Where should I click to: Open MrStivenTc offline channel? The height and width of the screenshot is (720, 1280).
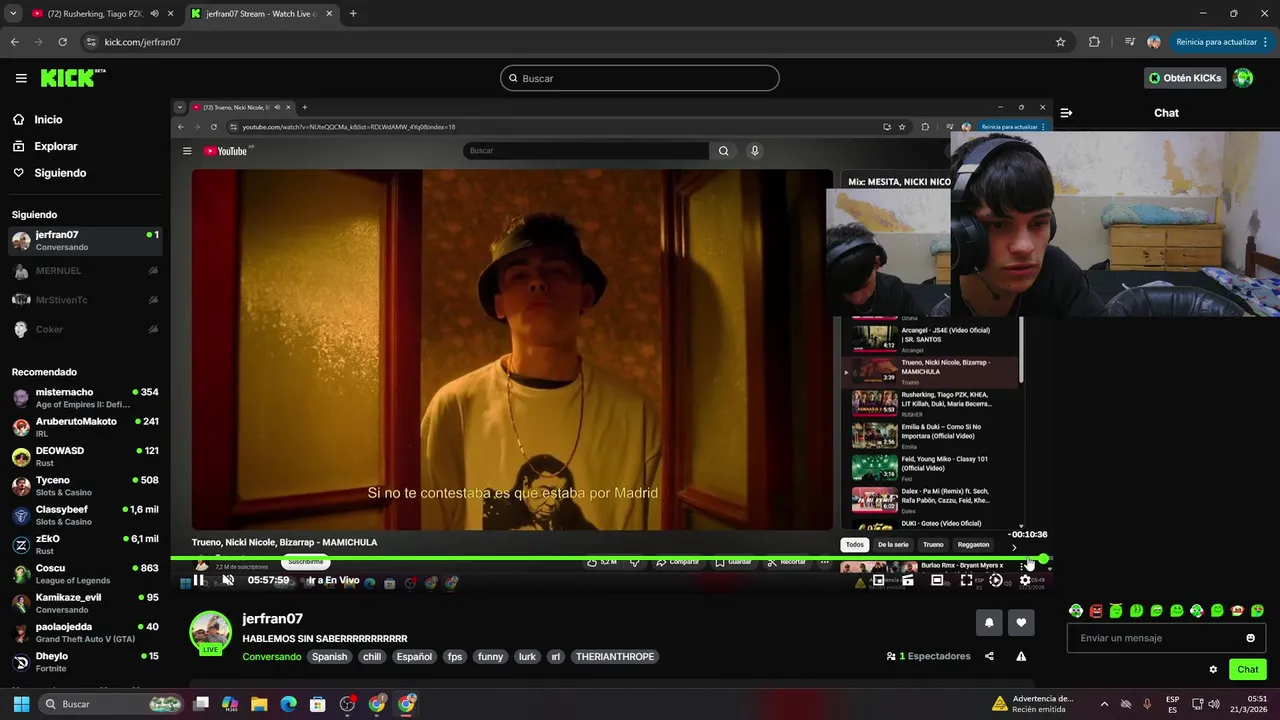click(85, 300)
